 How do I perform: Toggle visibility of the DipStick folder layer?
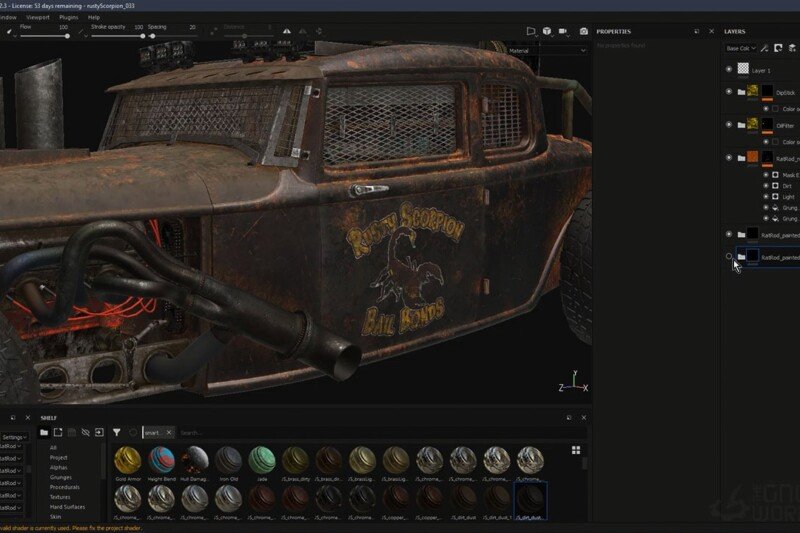729,92
